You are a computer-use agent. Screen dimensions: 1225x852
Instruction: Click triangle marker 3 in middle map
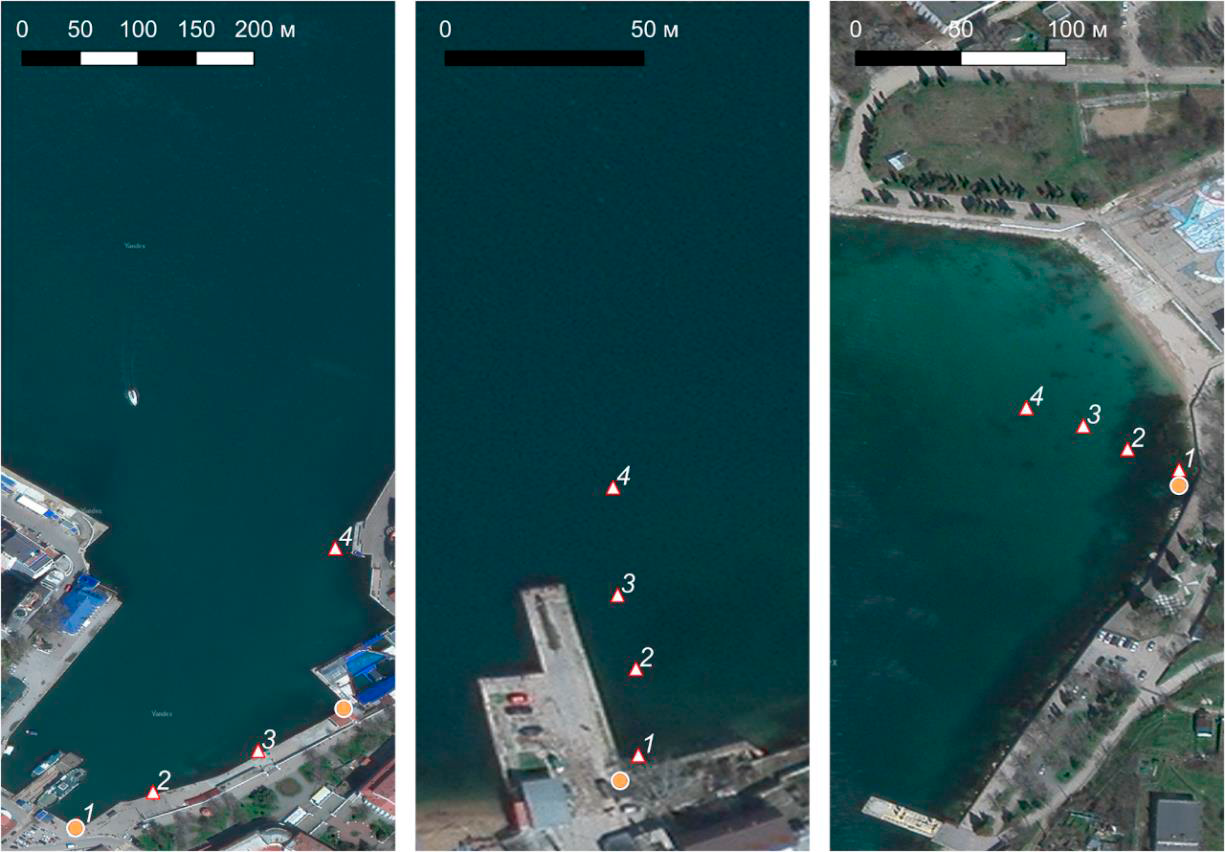tap(617, 596)
